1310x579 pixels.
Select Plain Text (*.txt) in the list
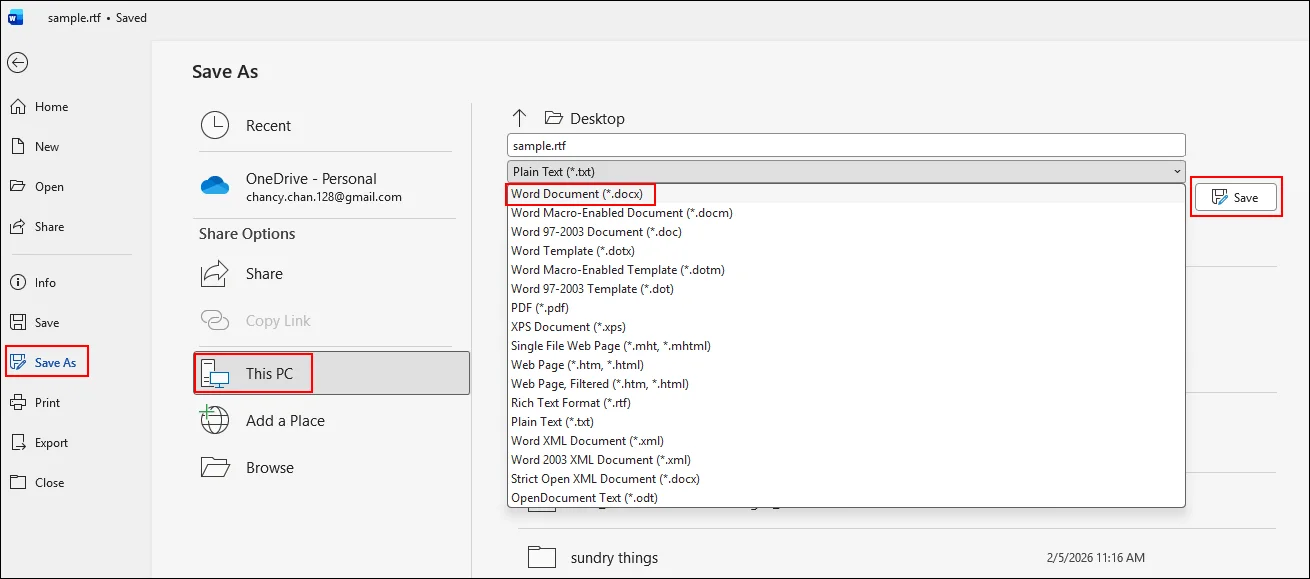[x=846, y=422]
